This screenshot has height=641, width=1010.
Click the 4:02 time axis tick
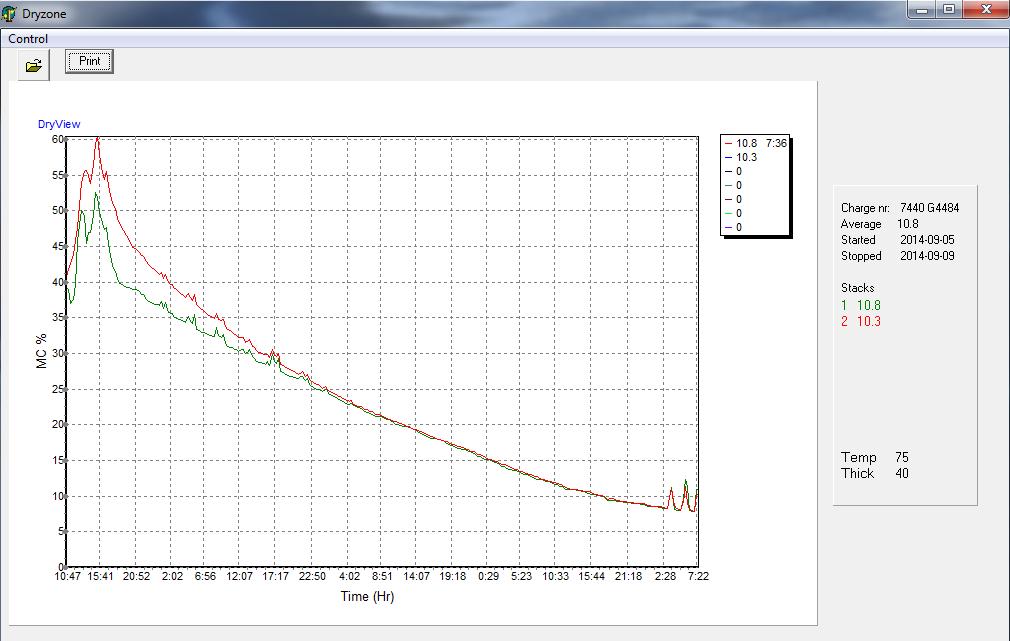tap(350, 576)
